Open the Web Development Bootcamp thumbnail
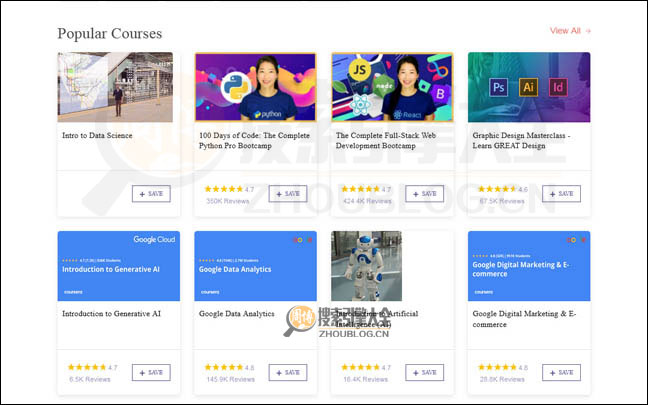The width and height of the screenshot is (648, 405). [x=392, y=87]
